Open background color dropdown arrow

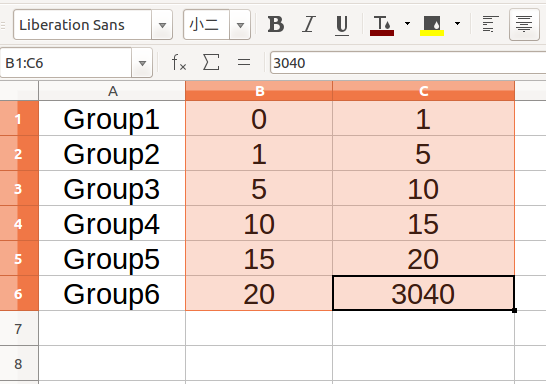[457, 24]
